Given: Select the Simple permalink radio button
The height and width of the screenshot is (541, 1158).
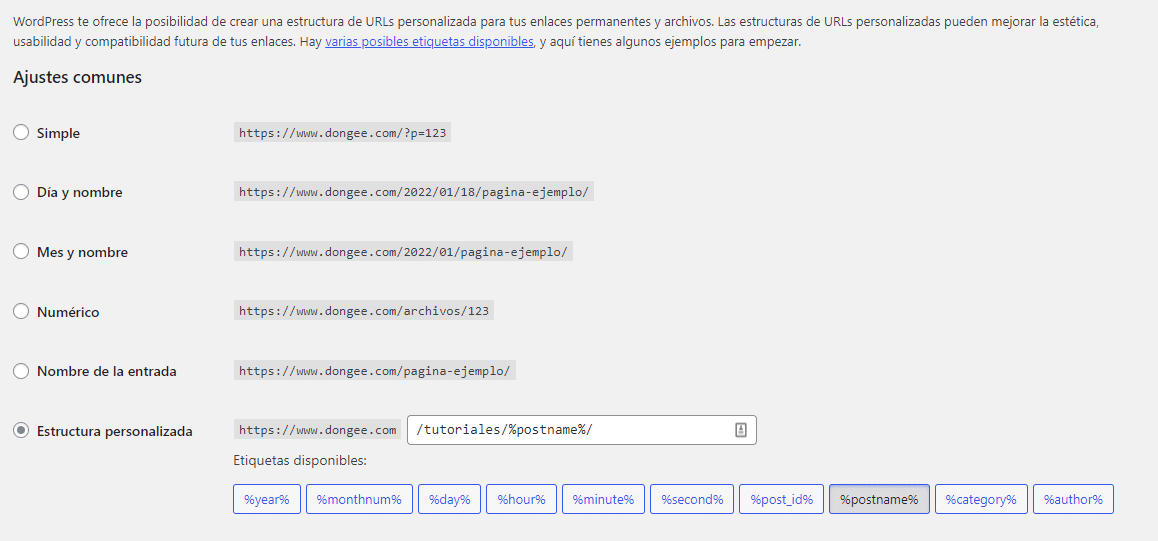Looking at the screenshot, I should click(x=21, y=133).
